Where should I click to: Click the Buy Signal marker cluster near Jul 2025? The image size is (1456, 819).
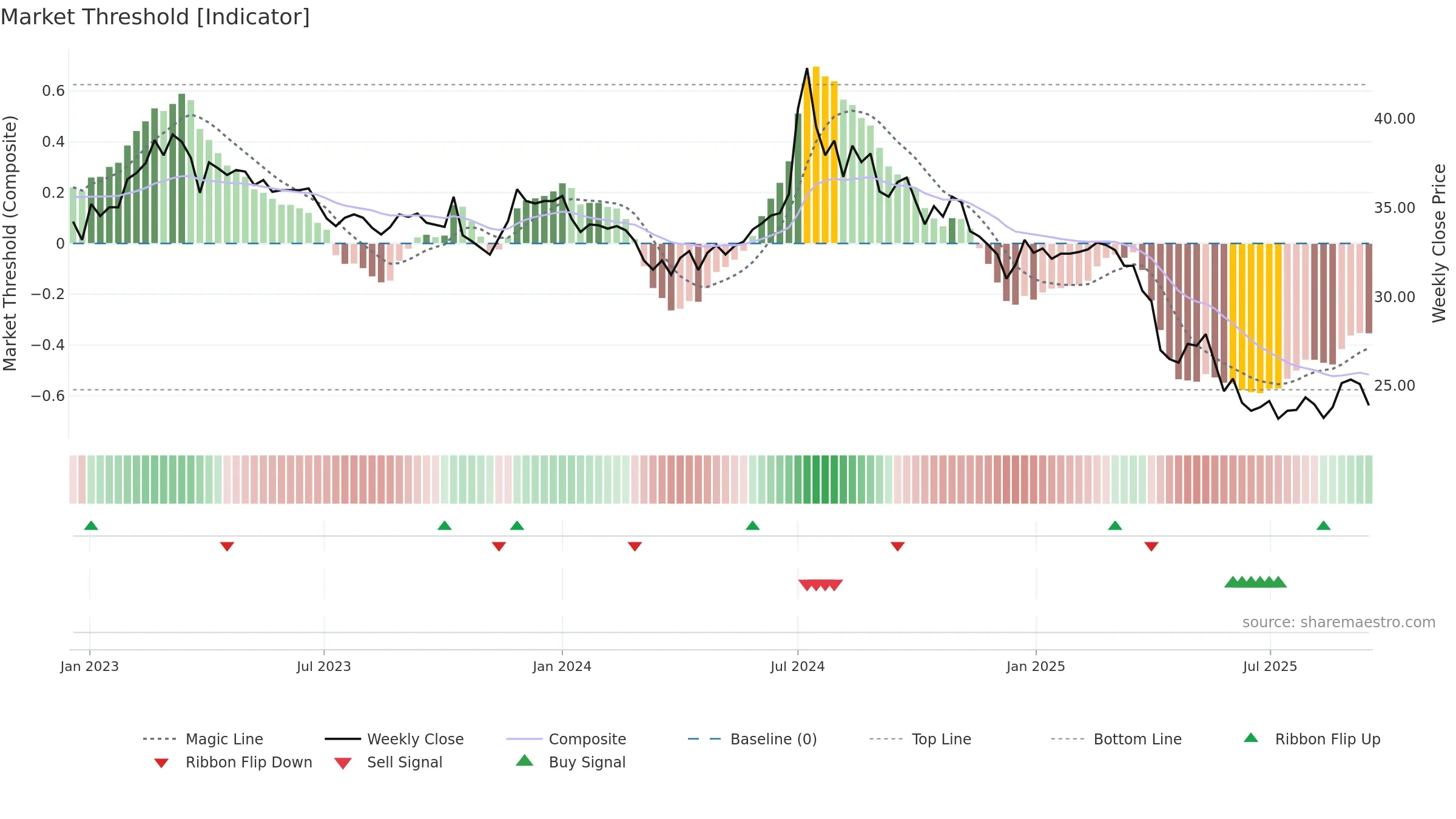(x=1255, y=582)
